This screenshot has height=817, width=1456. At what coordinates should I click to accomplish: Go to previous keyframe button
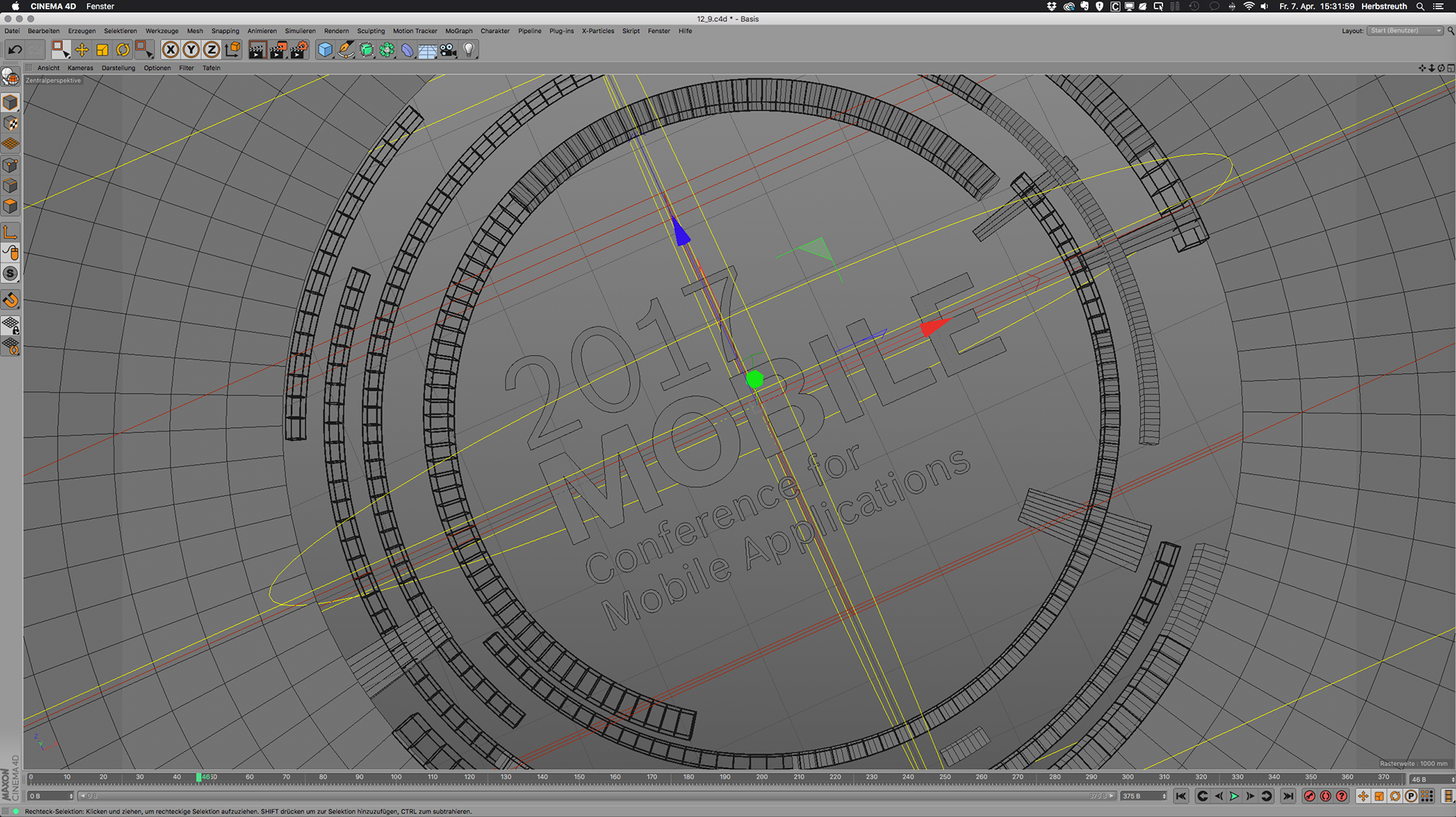point(1202,797)
